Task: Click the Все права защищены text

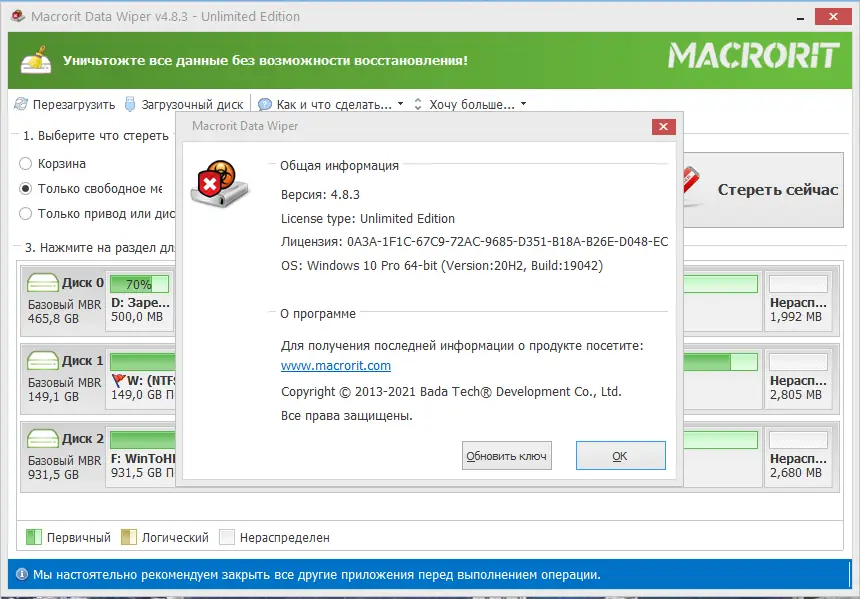Action: coord(347,416)
